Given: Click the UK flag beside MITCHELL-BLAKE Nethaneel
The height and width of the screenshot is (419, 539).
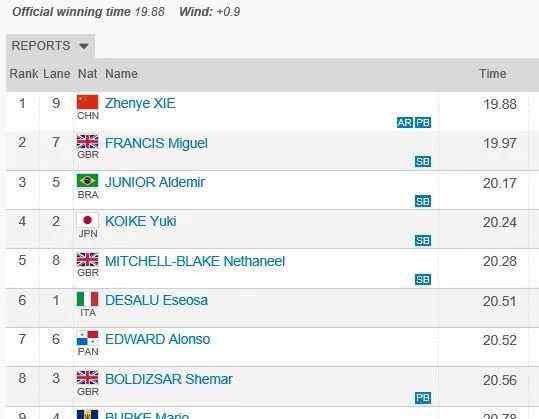Looking at the screenshot, I should (x=87, y=260).
